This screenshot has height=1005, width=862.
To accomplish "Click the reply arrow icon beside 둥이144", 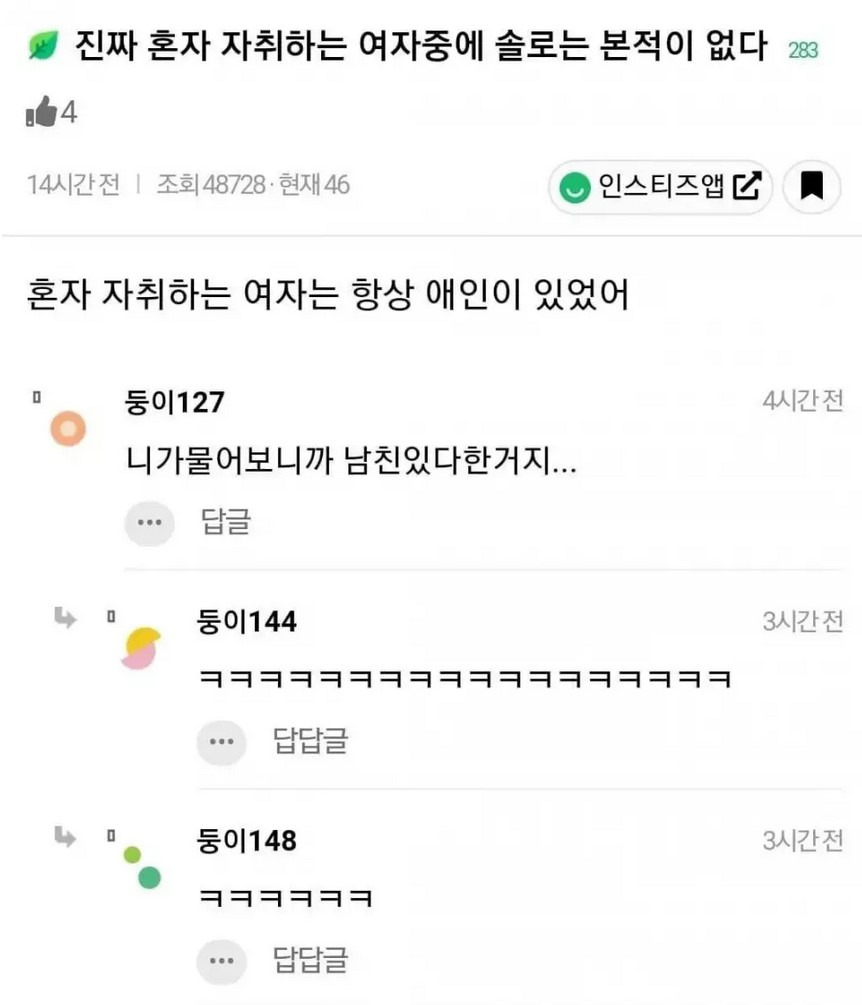I will (x=66, y=619).
